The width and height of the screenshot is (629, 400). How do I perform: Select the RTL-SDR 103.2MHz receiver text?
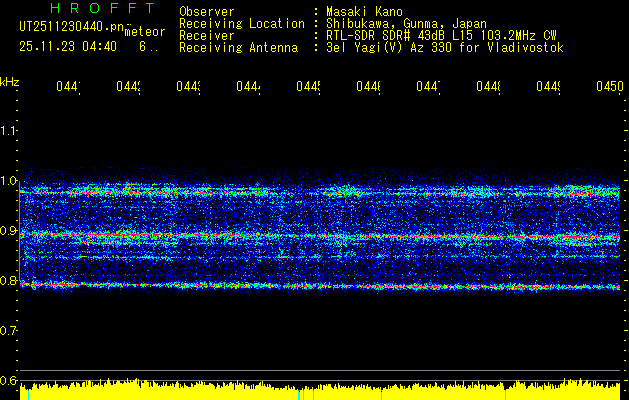[x=441, y=36]
